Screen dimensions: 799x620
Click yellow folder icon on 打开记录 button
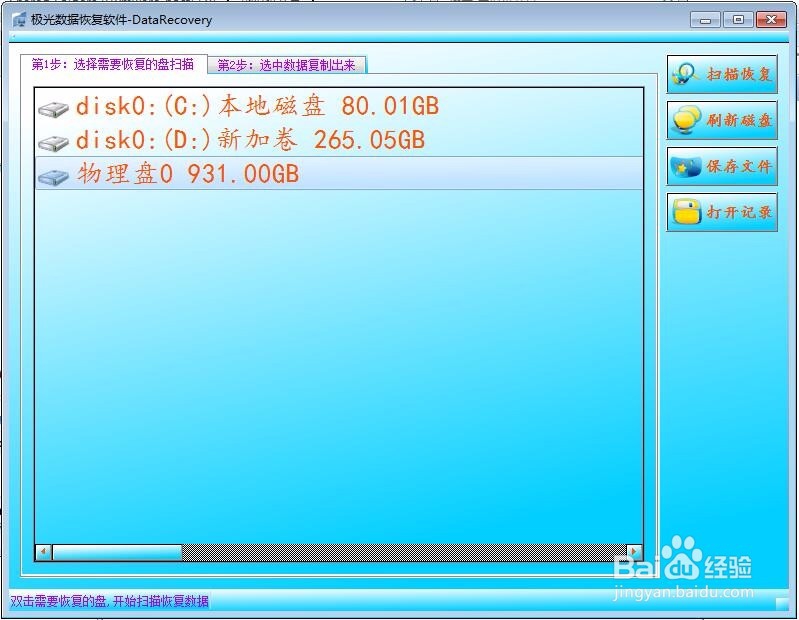686,212
